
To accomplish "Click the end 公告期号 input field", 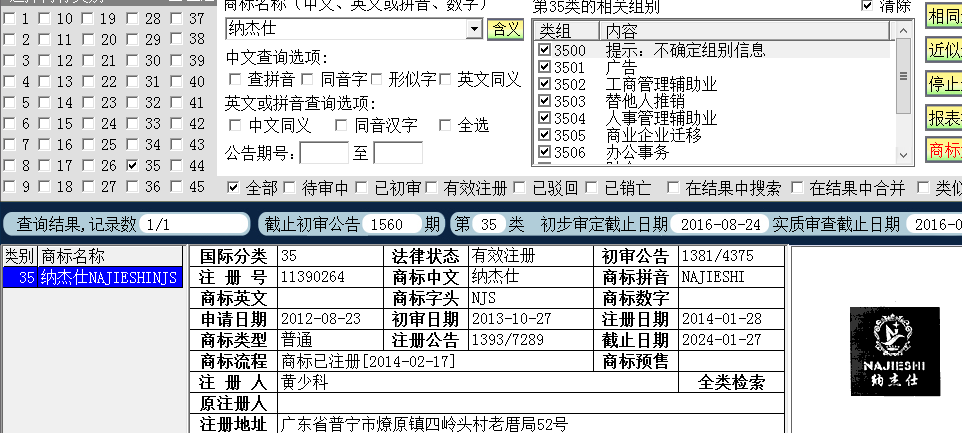I will [398, 153].
